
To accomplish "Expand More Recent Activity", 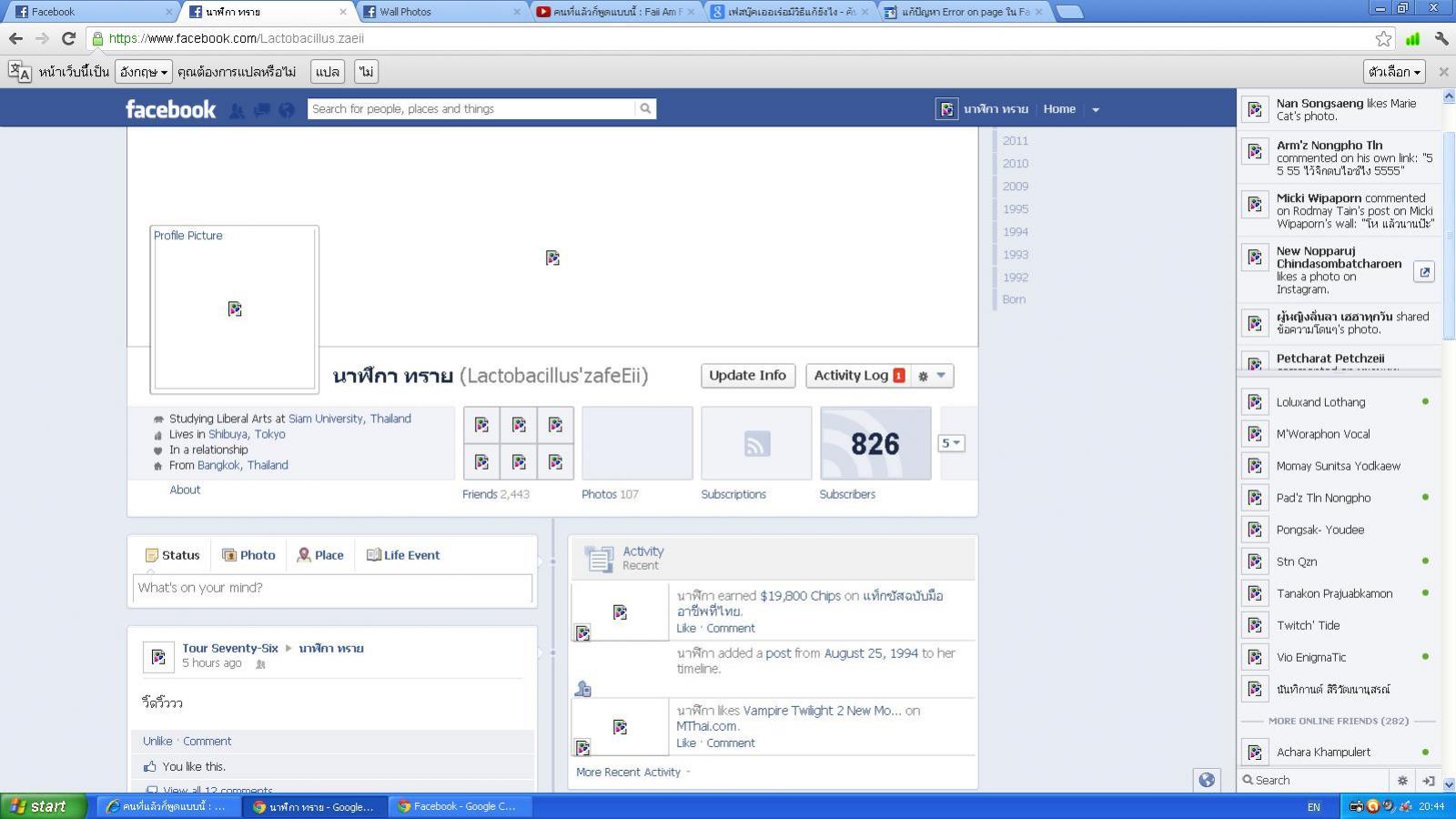I will (632, 772).
